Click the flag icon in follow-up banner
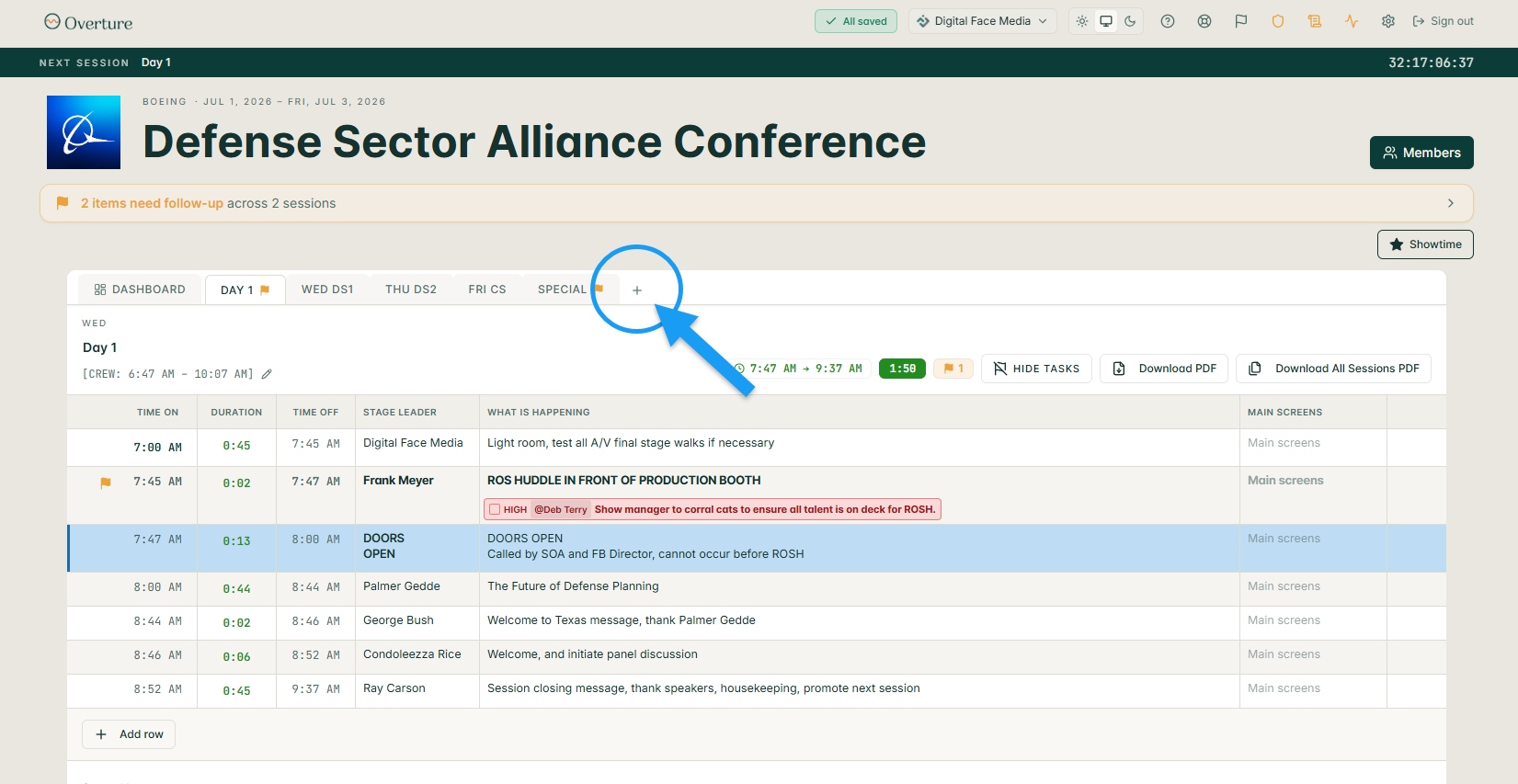Image resolution: width=1518 pixels, height=784 pixels. 63,203
